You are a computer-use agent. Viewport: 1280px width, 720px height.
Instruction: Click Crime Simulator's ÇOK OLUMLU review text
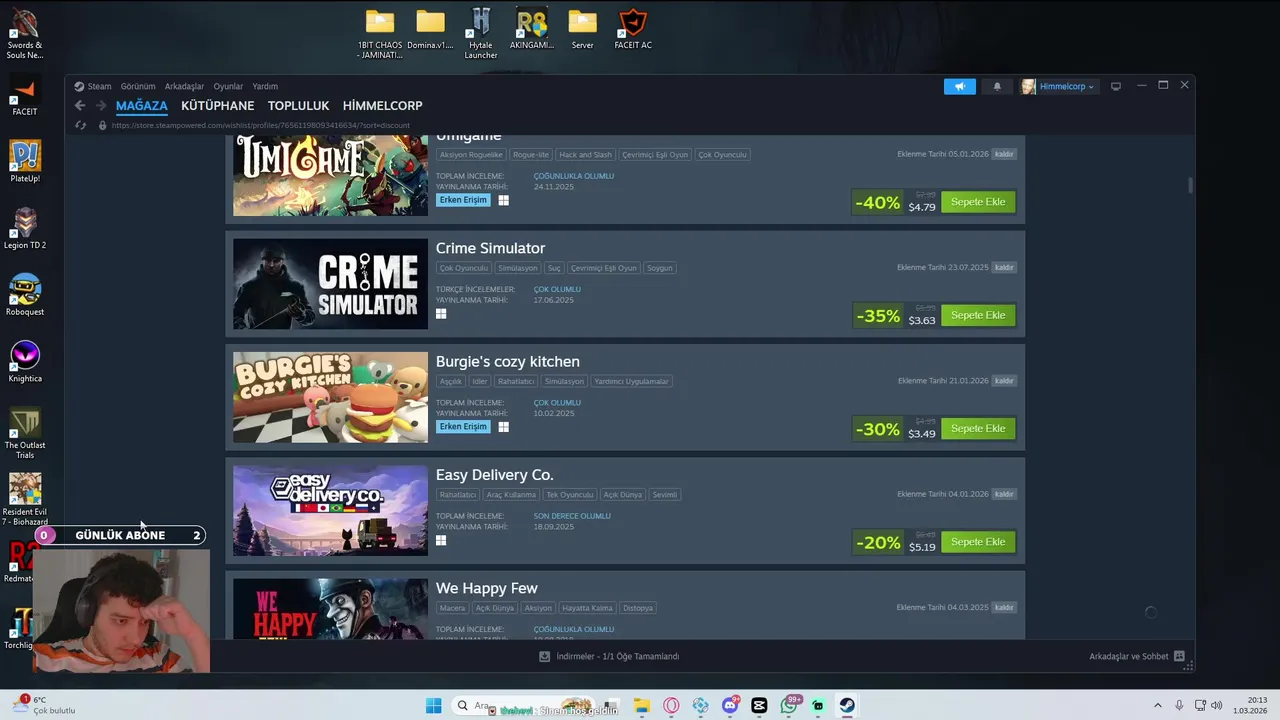click(x=557, y=289)
